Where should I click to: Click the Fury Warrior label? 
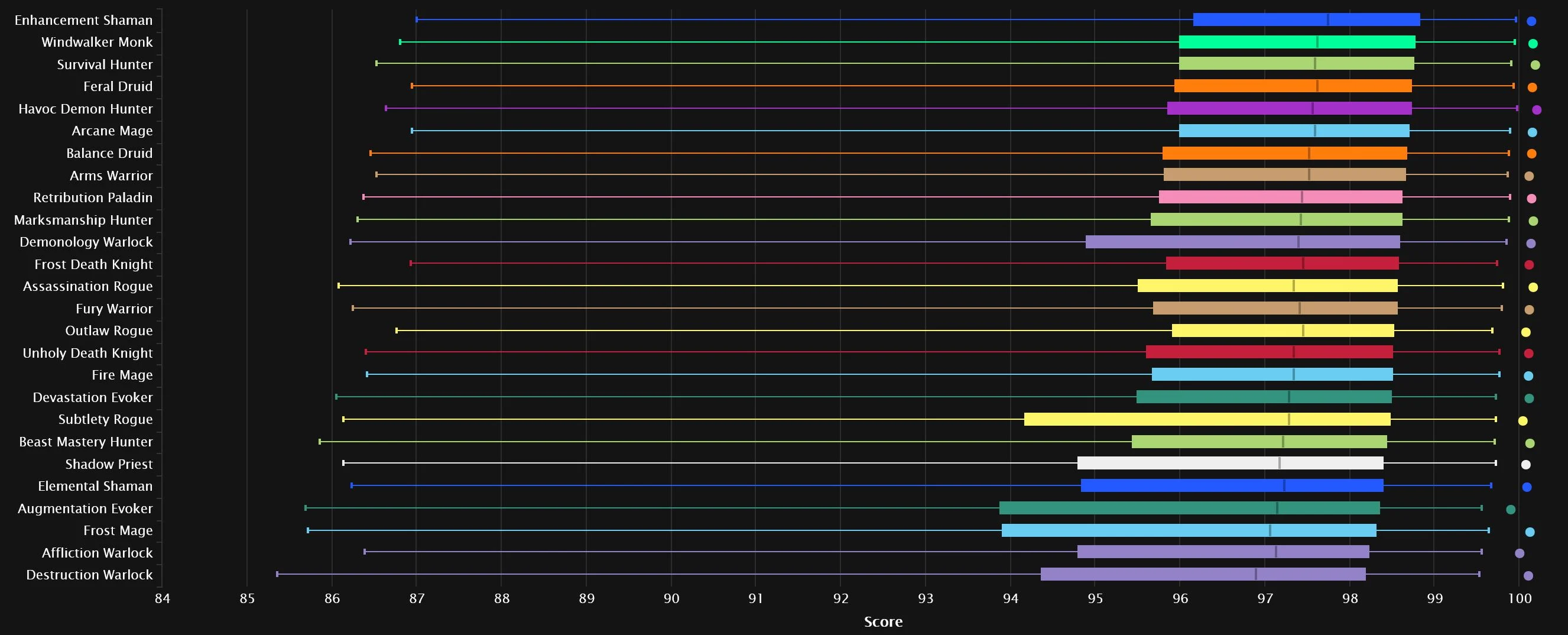(x=114, y=309)
